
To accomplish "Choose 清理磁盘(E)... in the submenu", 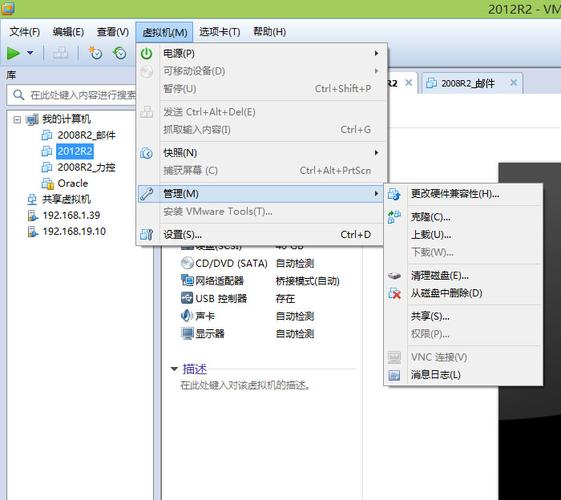I will [x=463, y=275].
